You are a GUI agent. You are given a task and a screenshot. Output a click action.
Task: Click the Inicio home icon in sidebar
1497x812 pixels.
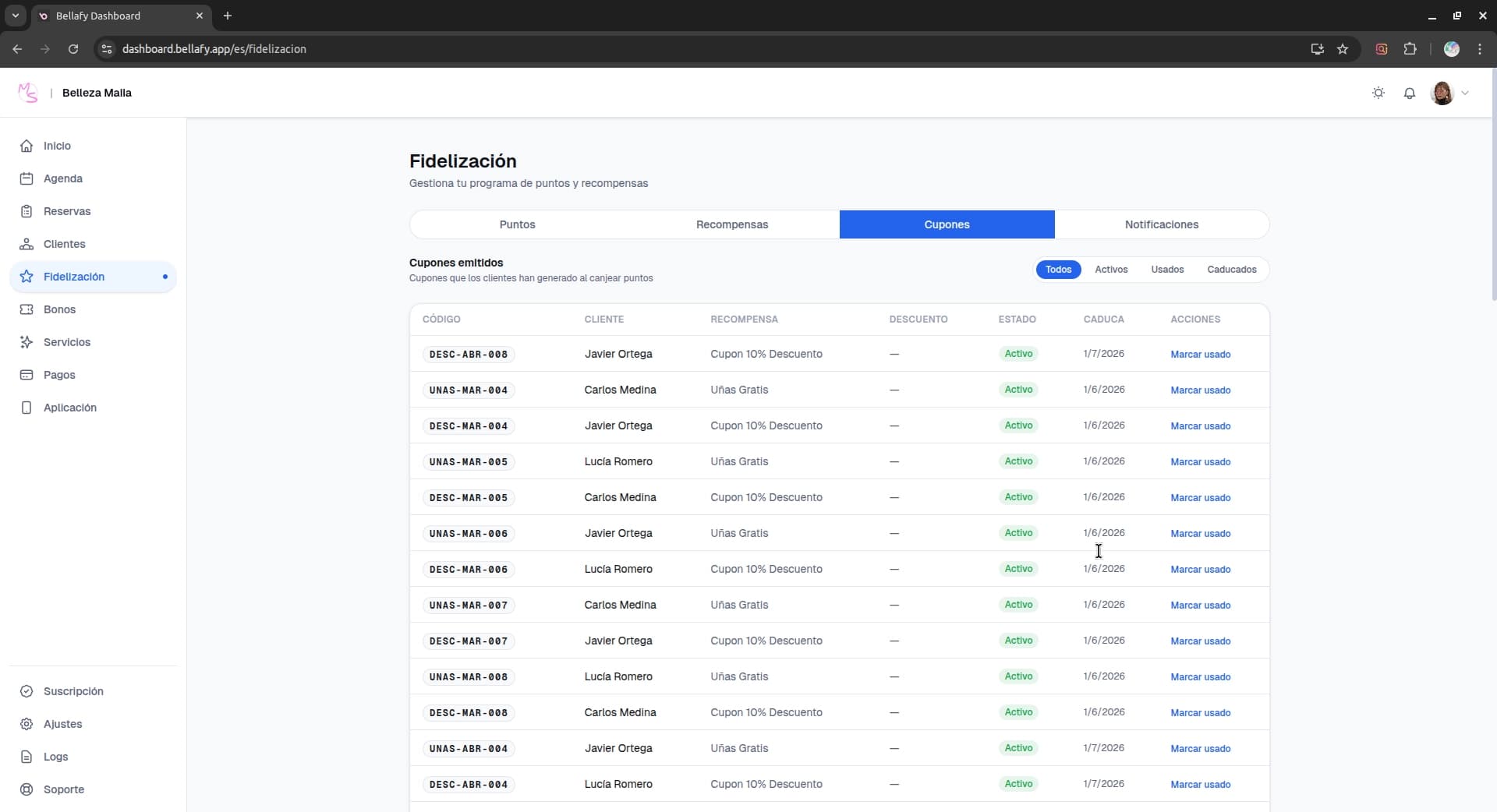[27, 146]
